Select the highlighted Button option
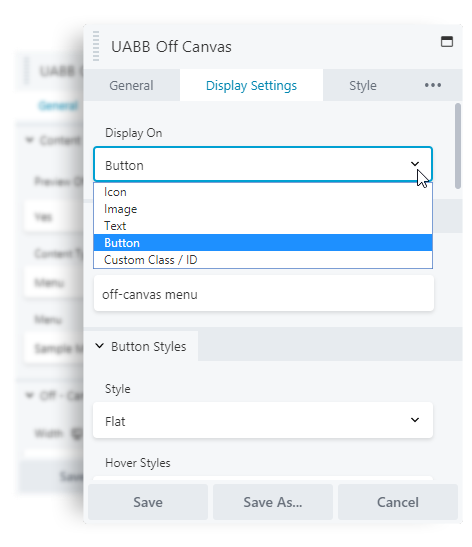This screenshot has width=472, height=547. tap(263, 243)
